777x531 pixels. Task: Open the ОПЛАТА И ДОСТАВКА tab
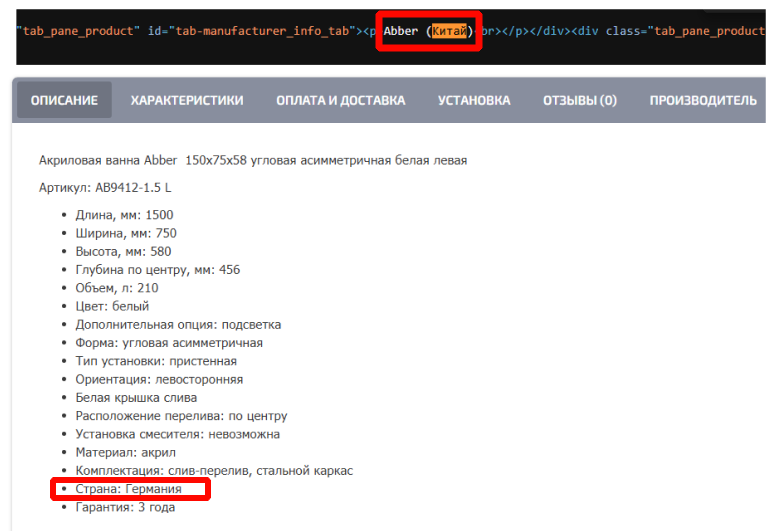click(341, 100)
